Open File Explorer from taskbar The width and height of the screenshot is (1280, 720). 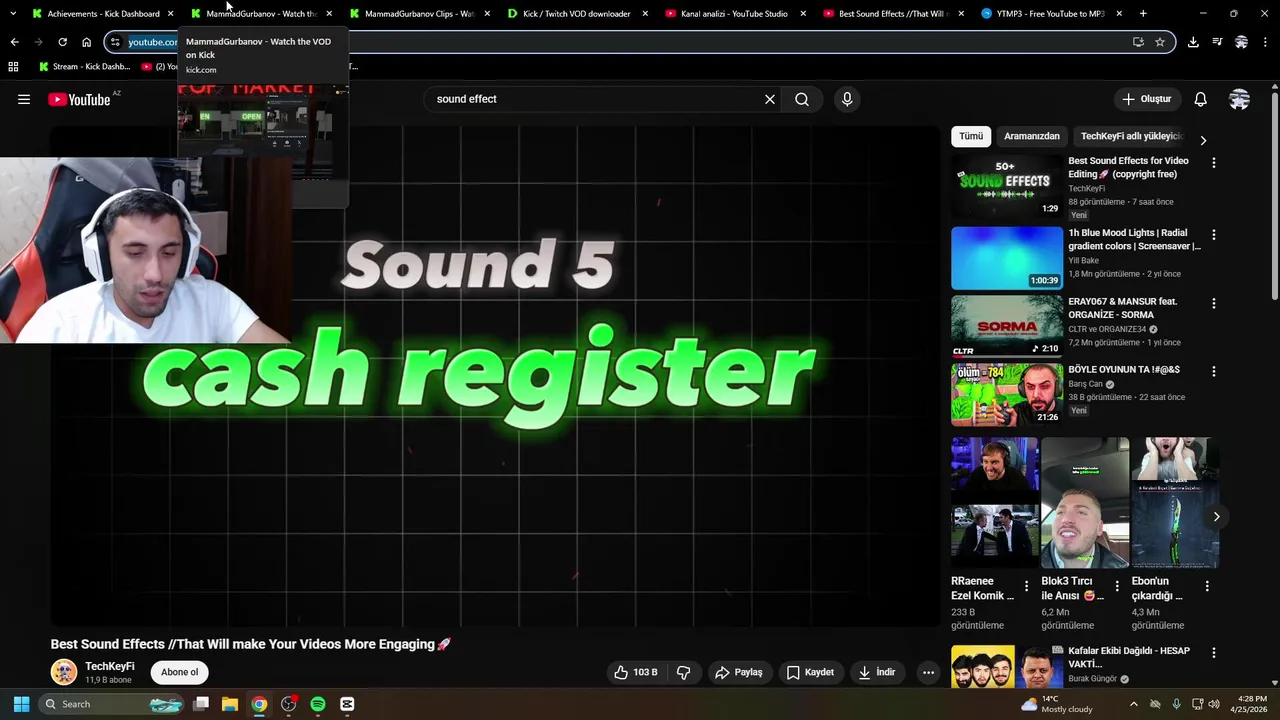pos(230,704)
